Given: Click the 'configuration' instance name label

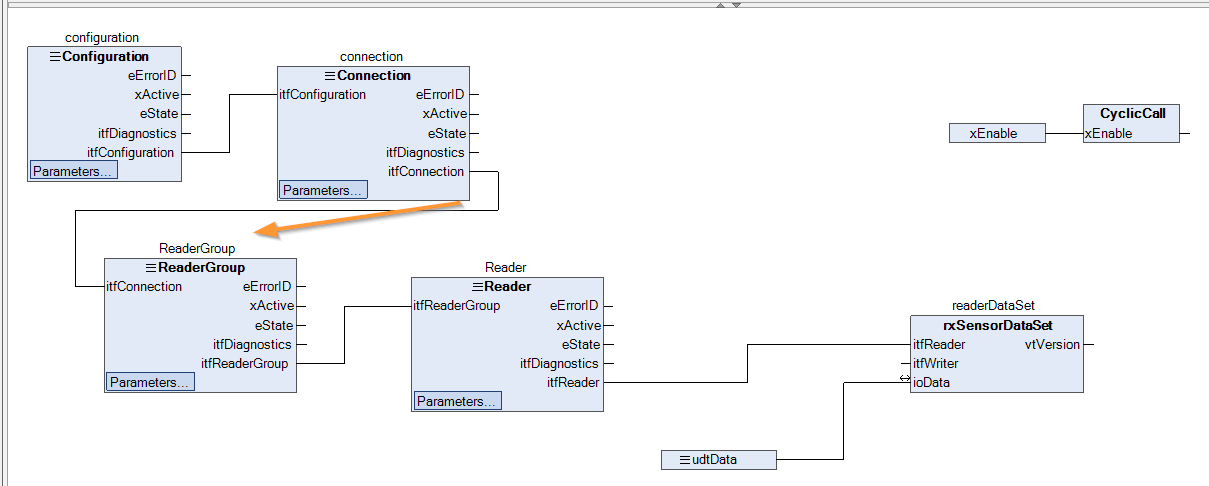Looking at the screenshot, I should [102, 38].
